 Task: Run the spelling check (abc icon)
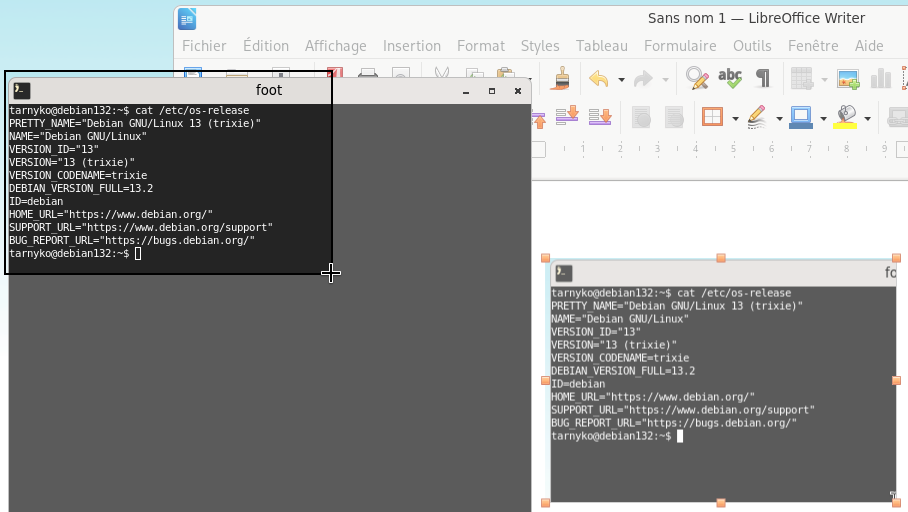tap(730, 79)
